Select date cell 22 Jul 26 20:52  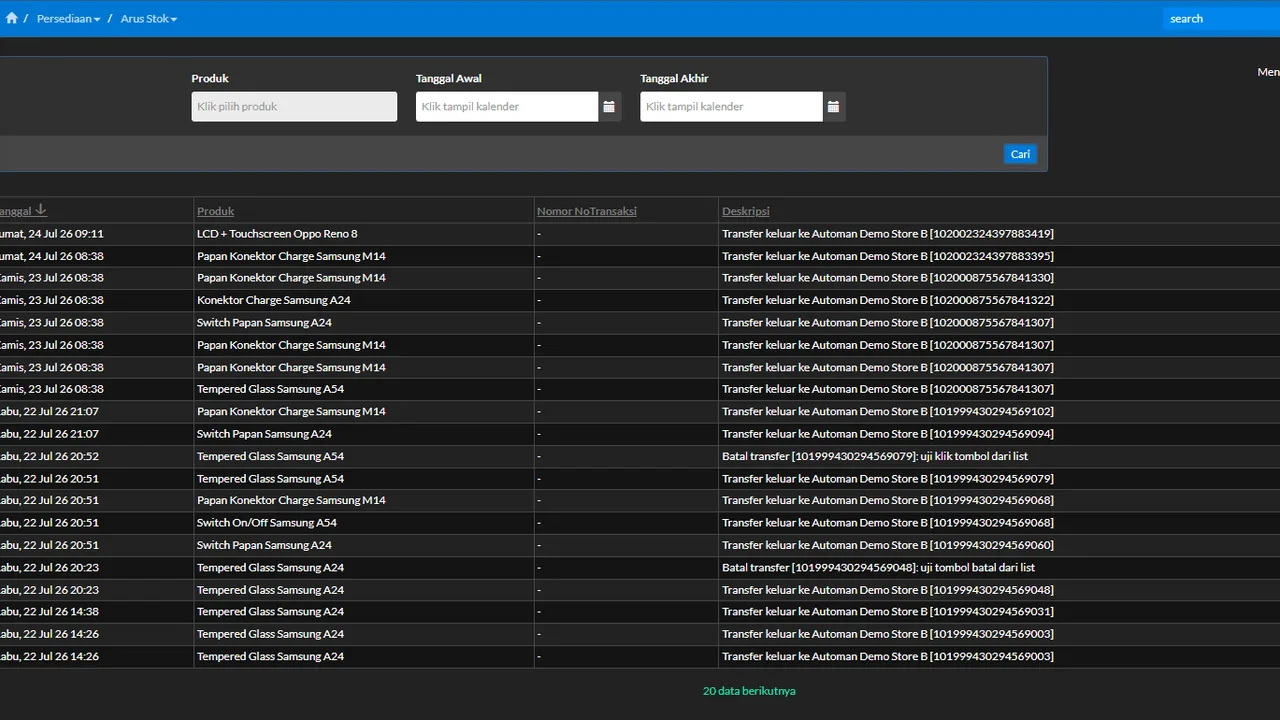49,456
